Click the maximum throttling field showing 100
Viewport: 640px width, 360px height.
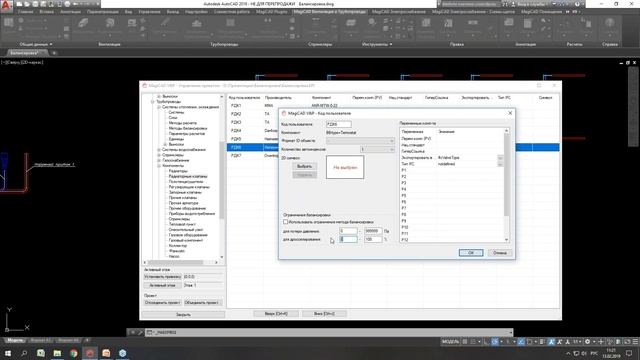[x=373, y=240]
